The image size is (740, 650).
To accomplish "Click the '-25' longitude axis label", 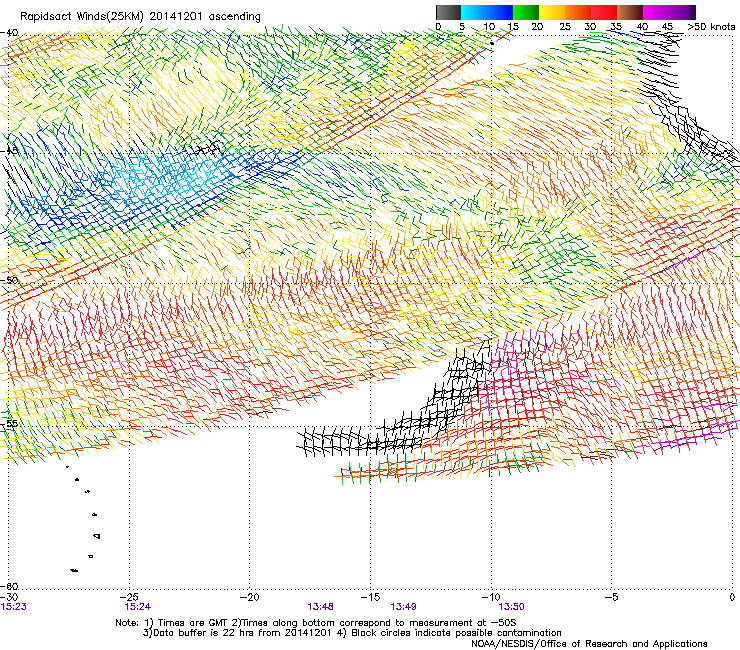I will click(x=129, y=597).
